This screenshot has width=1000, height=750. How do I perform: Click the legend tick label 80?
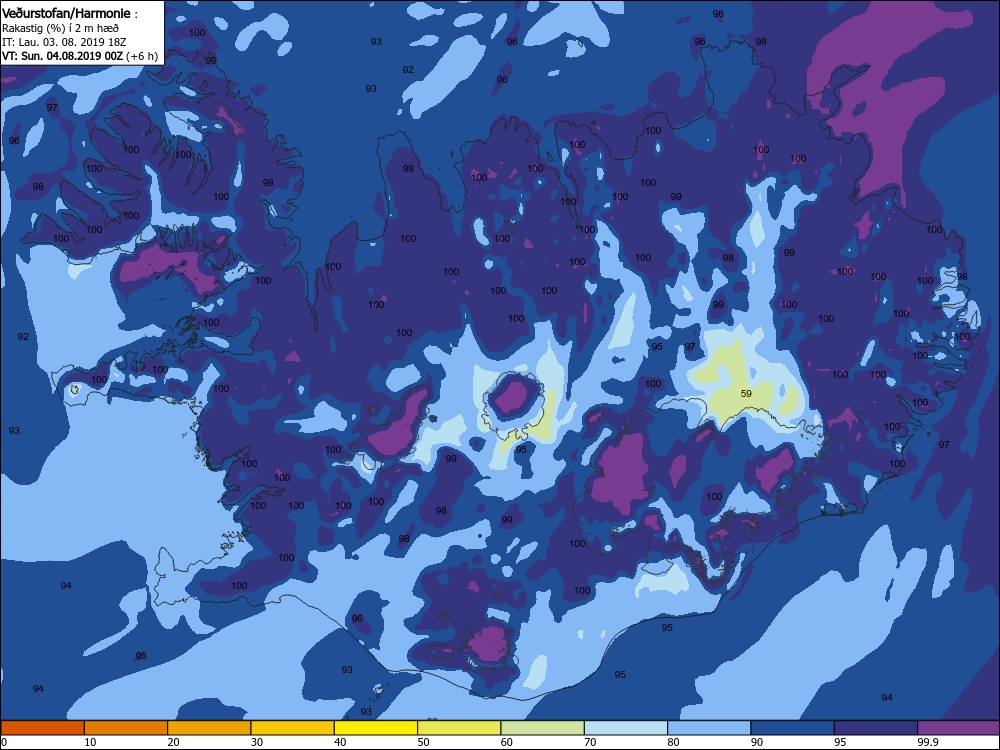674,742
